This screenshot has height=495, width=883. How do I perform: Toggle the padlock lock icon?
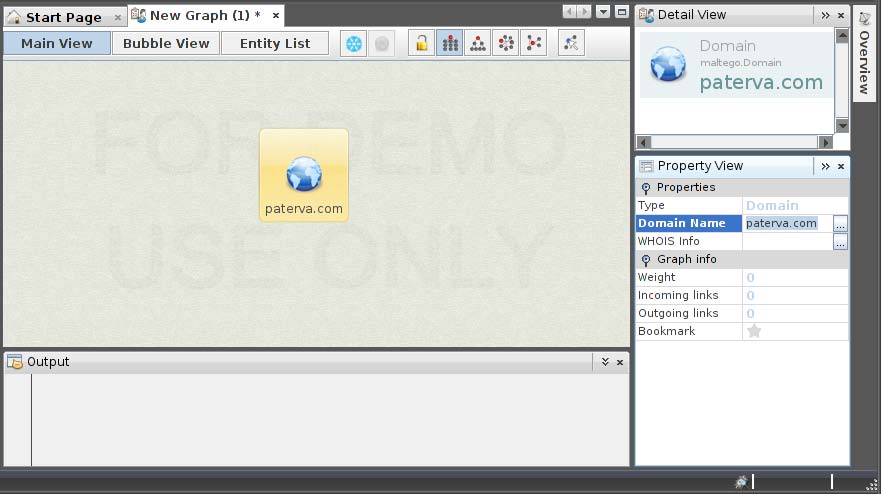point(422,44)
